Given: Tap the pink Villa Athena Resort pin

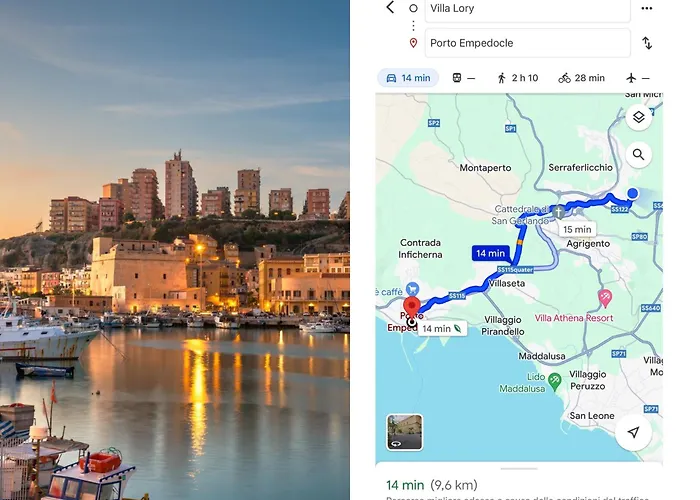Looking at the screenshot, I should tap(604, 298).
